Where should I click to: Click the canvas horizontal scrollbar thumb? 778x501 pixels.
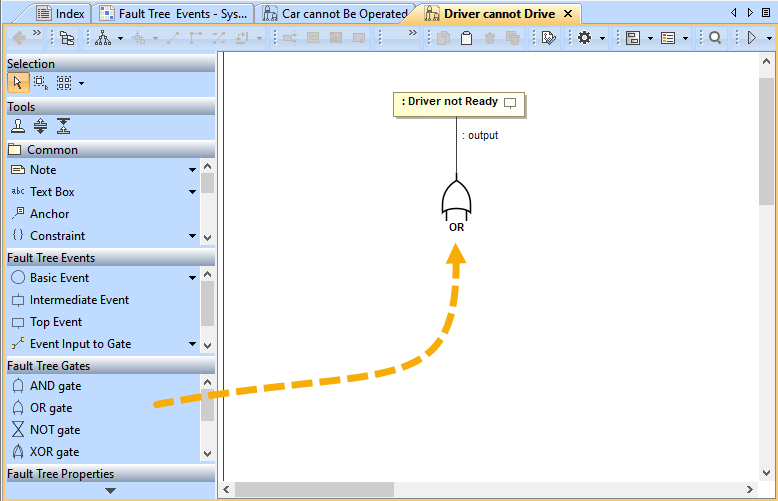pyautogui.click(x=314, y=490)
